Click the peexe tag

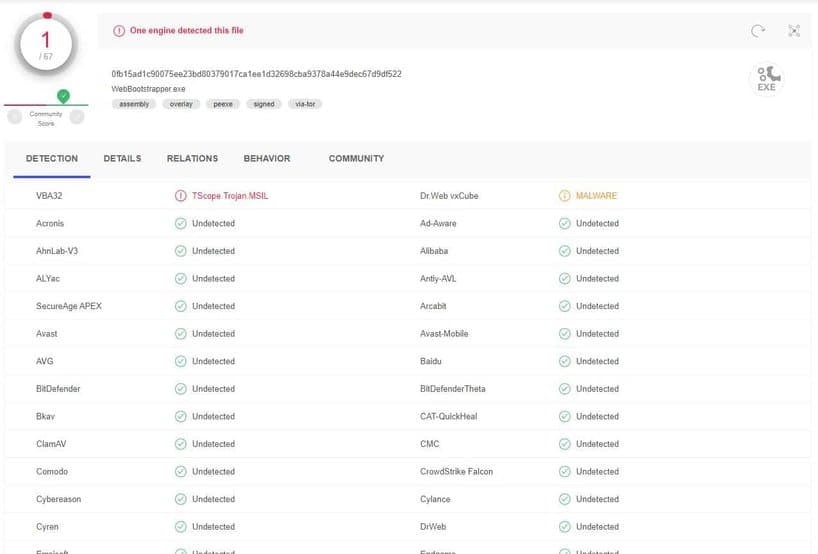pyautogui.click(x=223, y=104)
